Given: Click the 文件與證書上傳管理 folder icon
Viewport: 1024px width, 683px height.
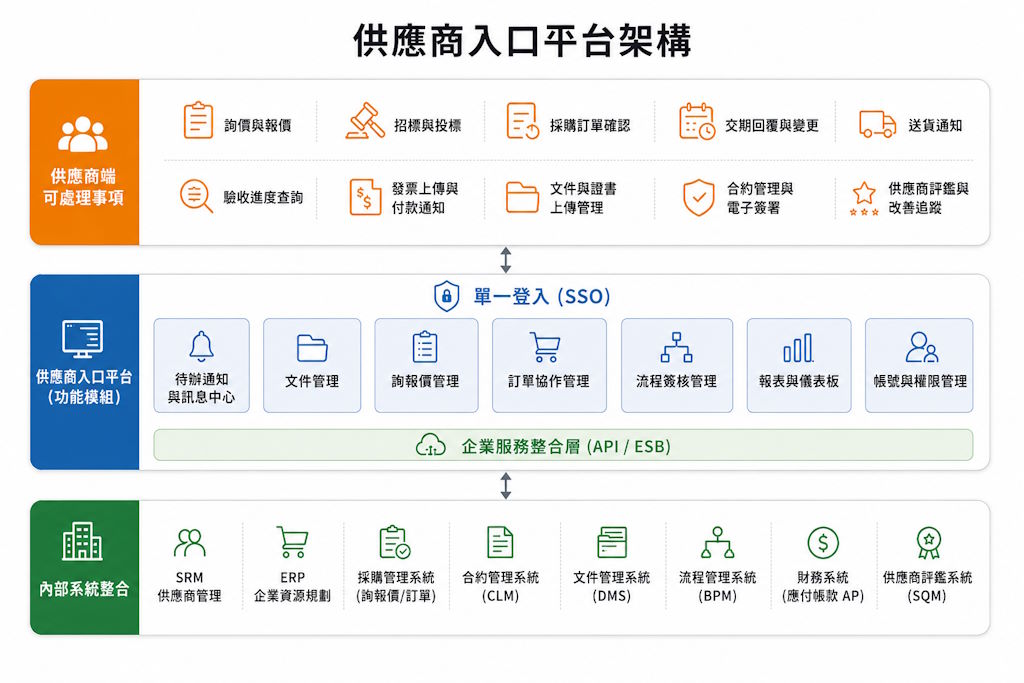Looking at the screenshot, I should 522,197.
